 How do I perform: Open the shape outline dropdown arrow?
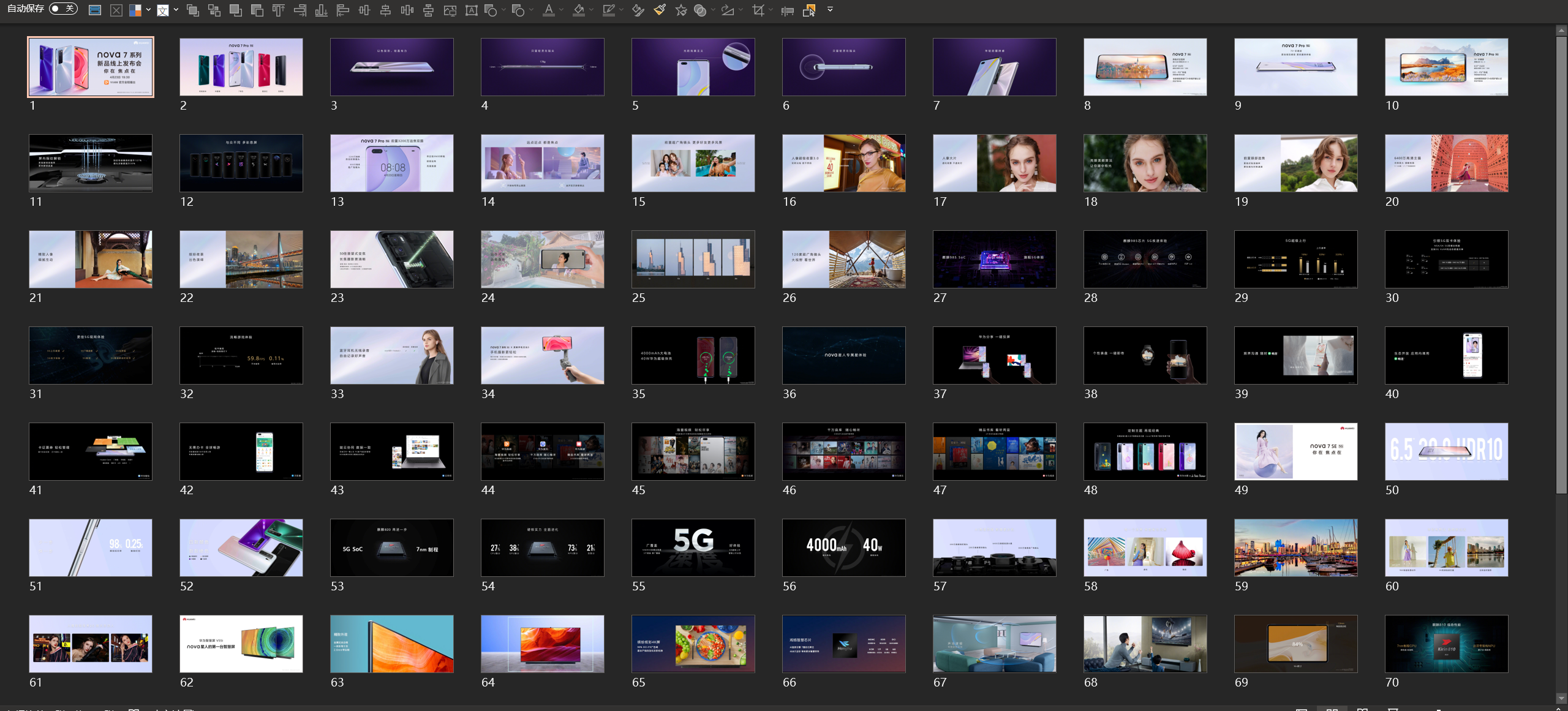coord(622,10)
